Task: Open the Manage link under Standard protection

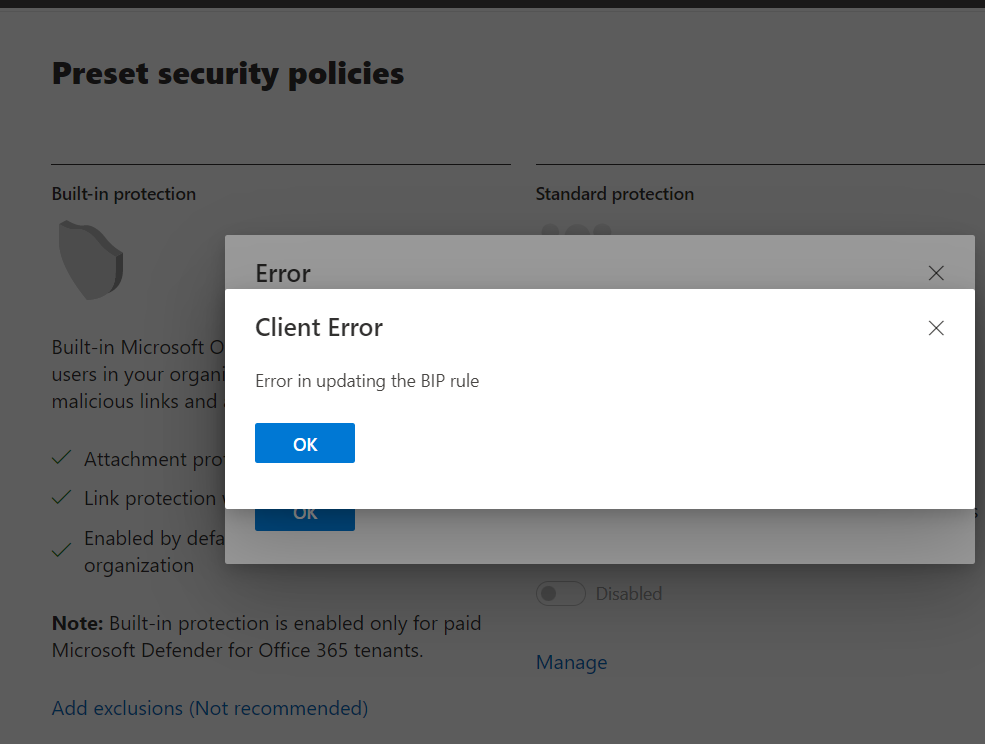Action: pos(571,662)
